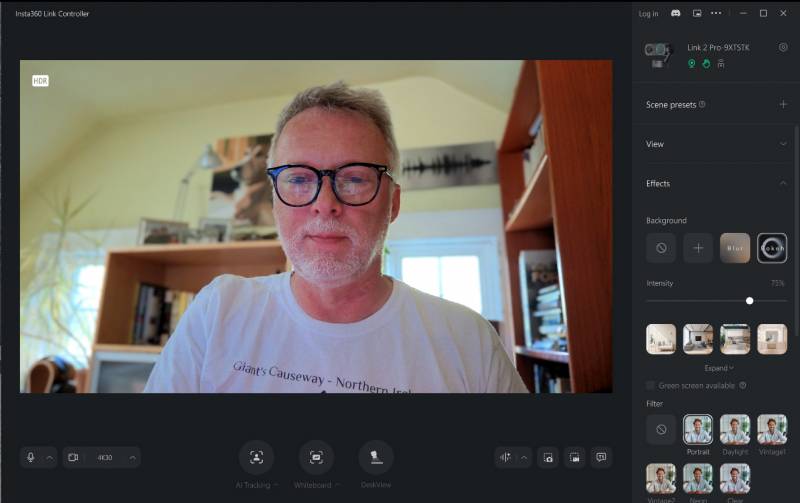Take a snapshot with capture icon
The height and width of the screenshot is (503, 800).
pyautogui.click(x=548, y=457)
